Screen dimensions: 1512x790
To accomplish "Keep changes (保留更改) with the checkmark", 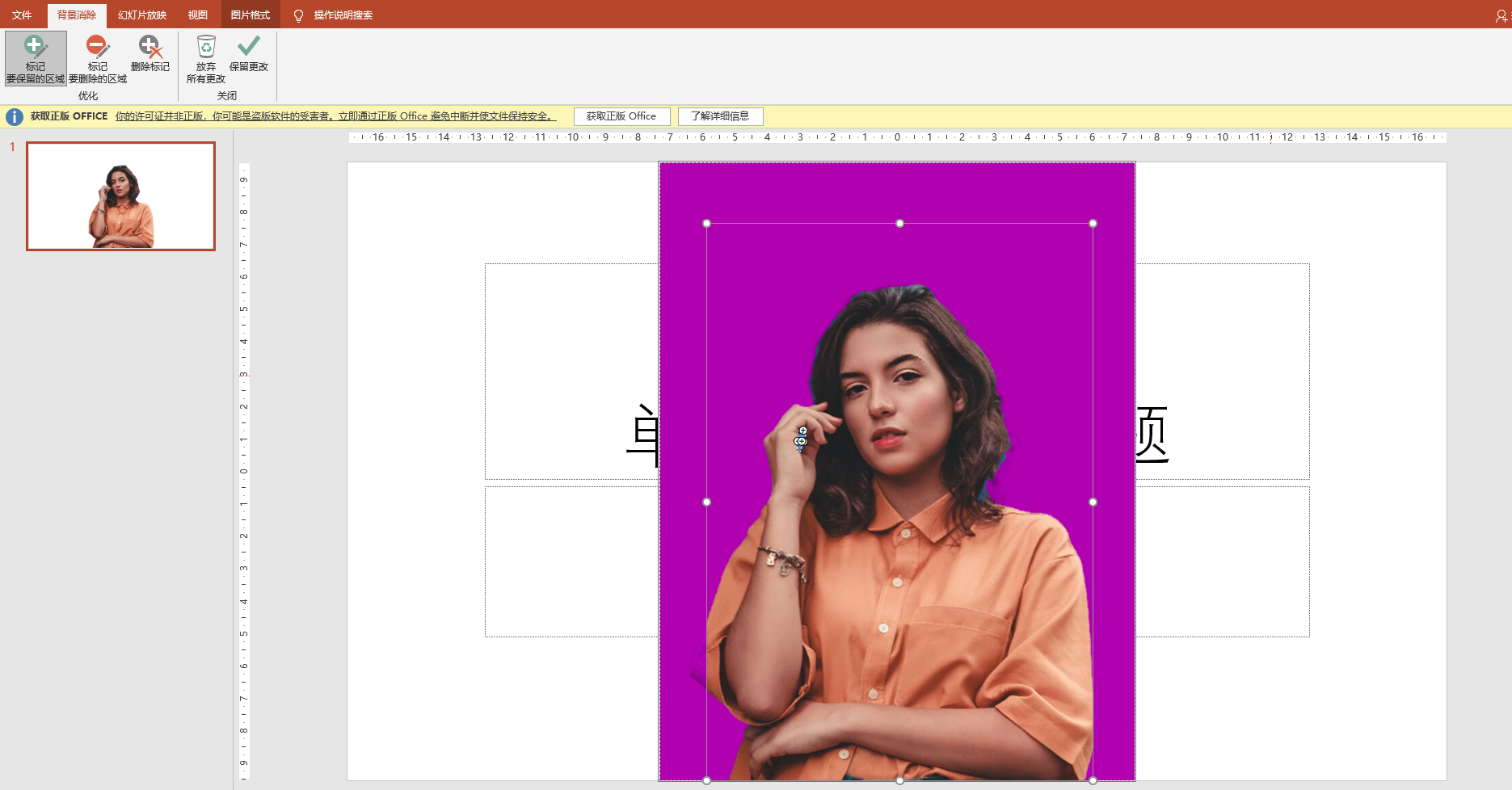I will 249,53.
